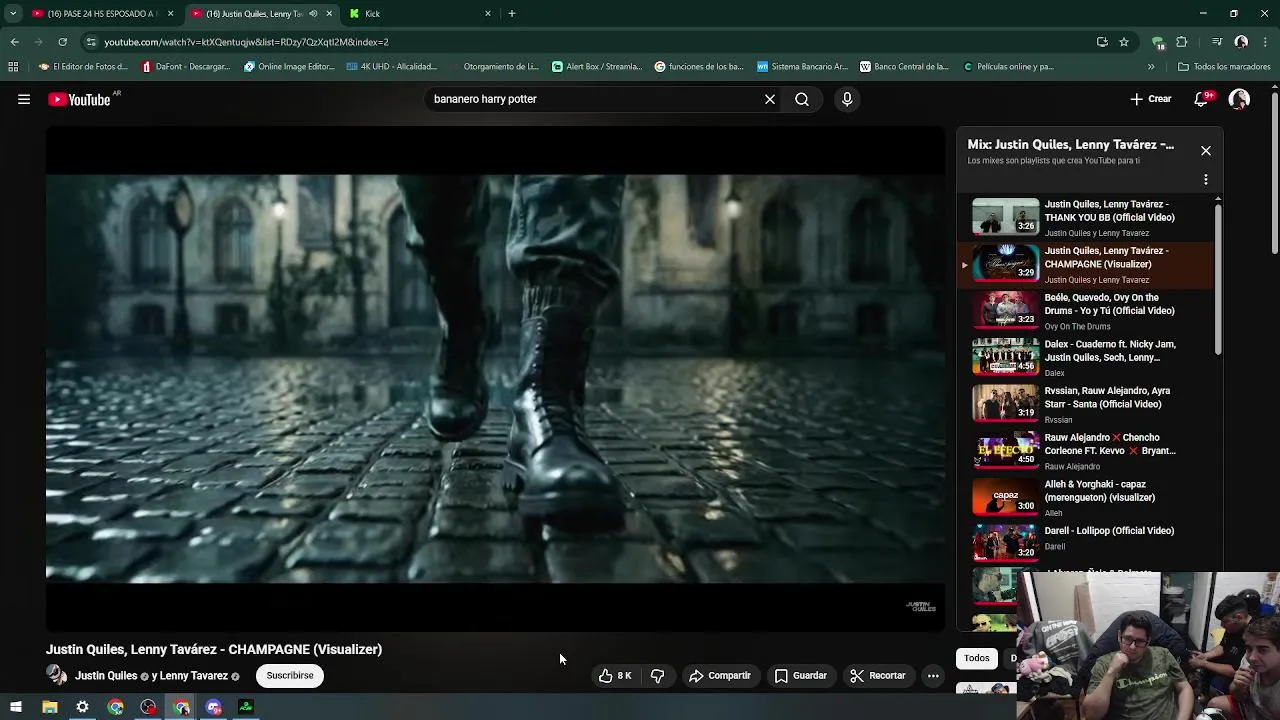Image resolution: width=1280 pixels, height=720 pixels.
Task: Open the Crear menu
Action: (x=1151, y=99)
